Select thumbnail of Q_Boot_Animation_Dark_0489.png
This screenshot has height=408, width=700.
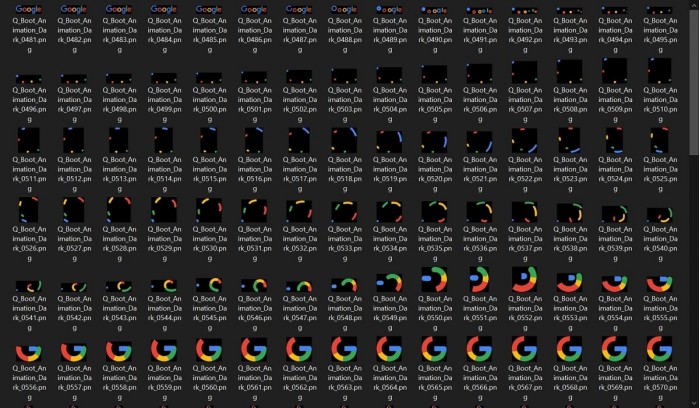click(389, 9)
